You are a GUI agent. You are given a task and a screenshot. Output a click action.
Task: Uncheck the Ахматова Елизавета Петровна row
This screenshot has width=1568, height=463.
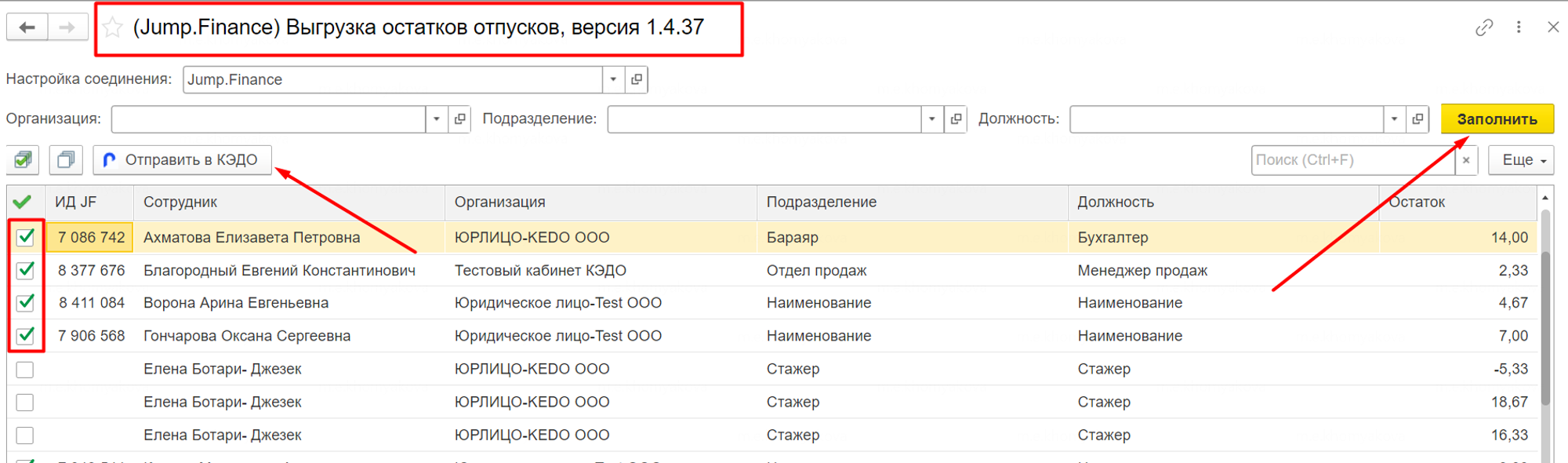[25, 237]
